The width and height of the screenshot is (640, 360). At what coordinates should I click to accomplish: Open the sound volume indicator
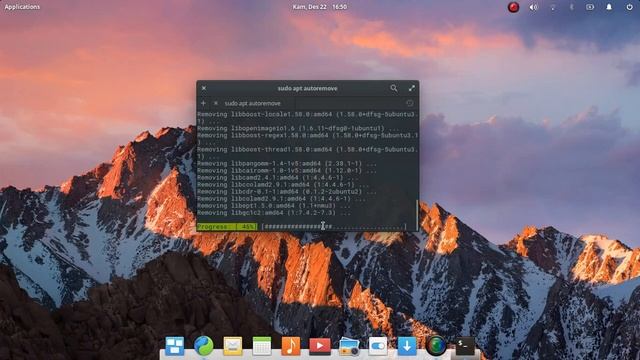533,7
